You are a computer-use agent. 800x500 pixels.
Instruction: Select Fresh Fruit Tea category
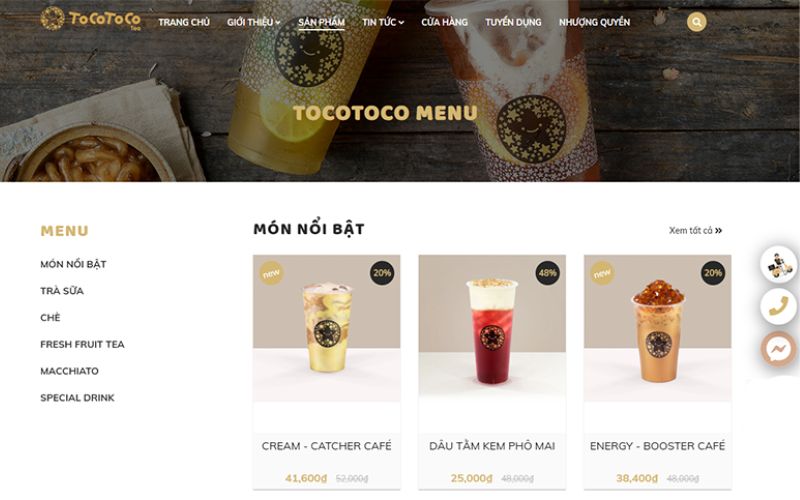click(82, 344)
